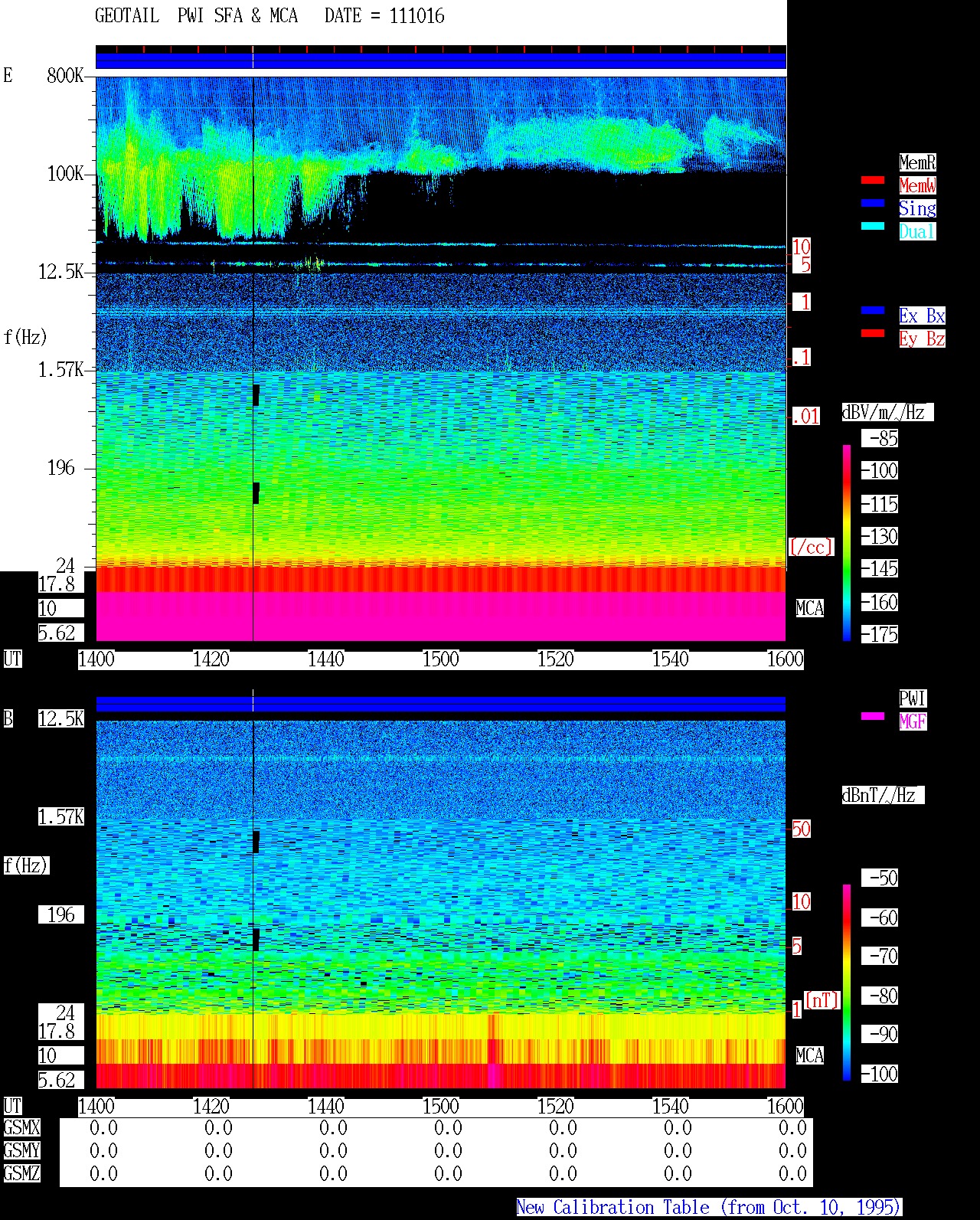Click the red '50' label beside B panel
This screenshot has width=980, height=1220.
(801, 829)
